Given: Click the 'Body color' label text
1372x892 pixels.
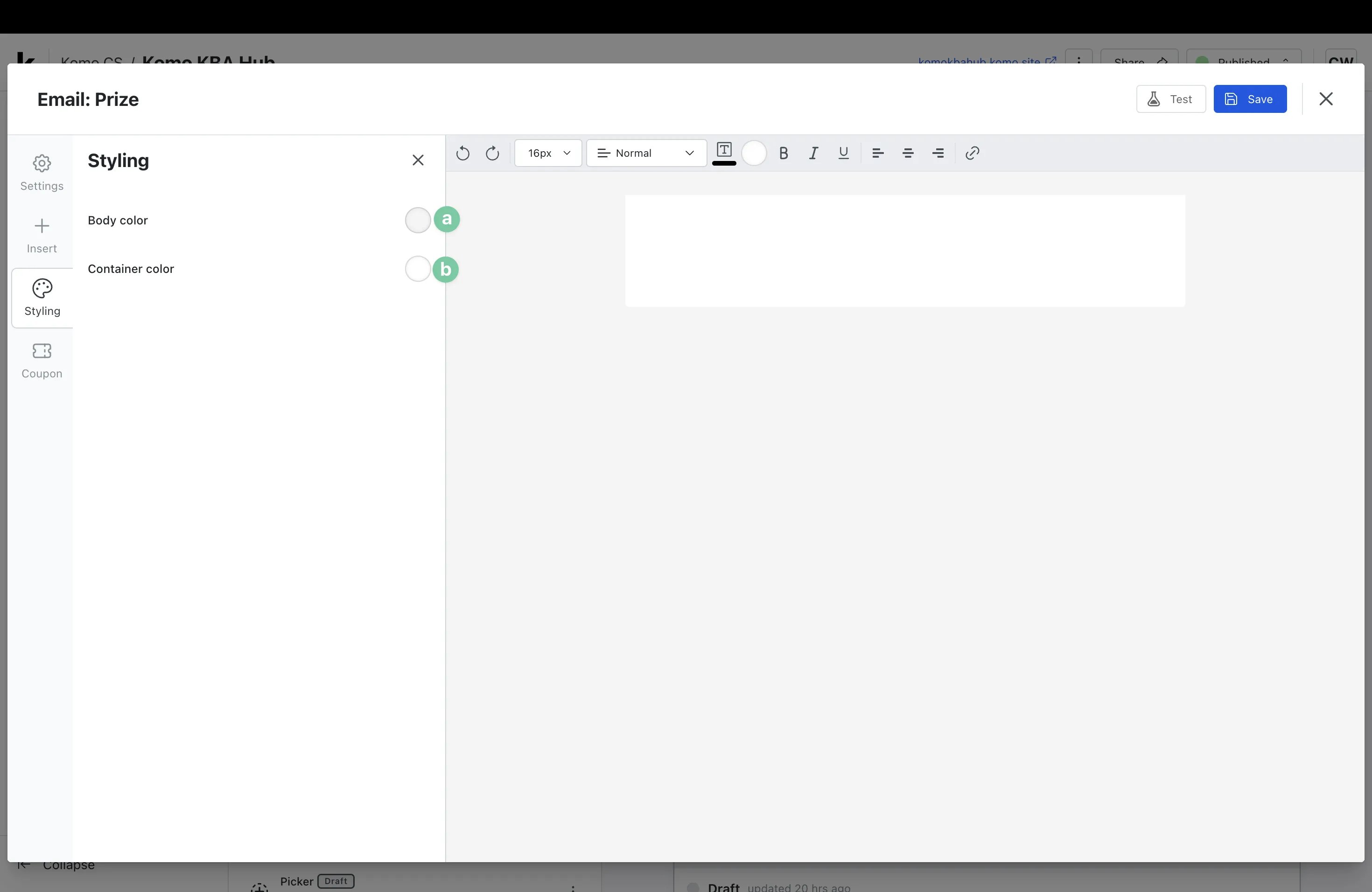Looking at the screenshot, I should (118, 220).
